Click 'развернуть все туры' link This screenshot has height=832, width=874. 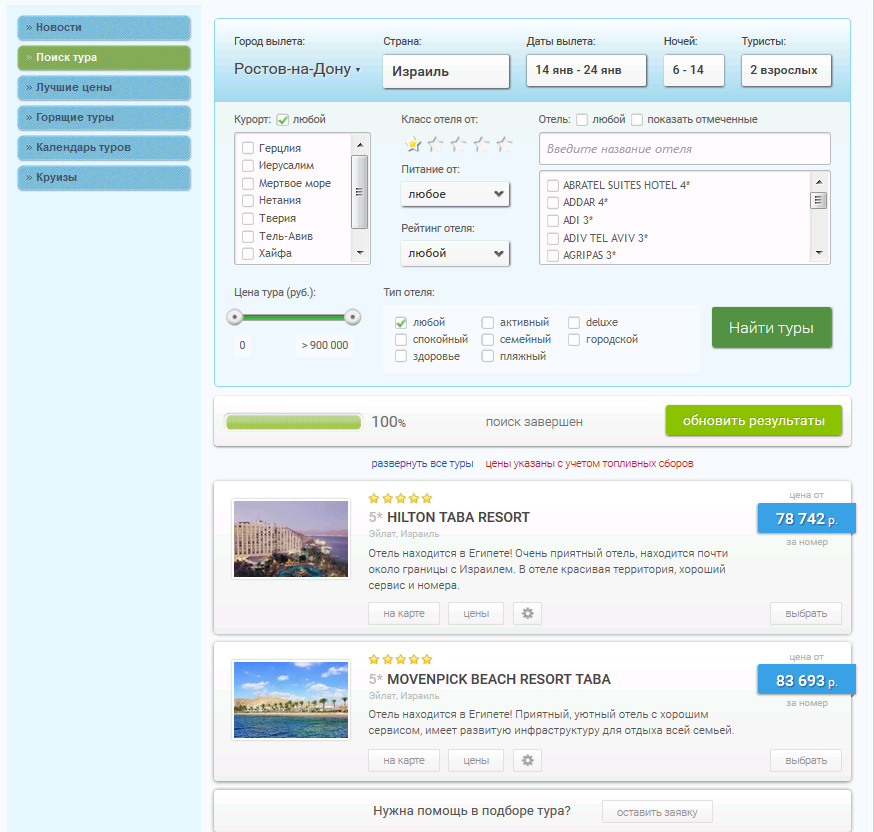422,464
